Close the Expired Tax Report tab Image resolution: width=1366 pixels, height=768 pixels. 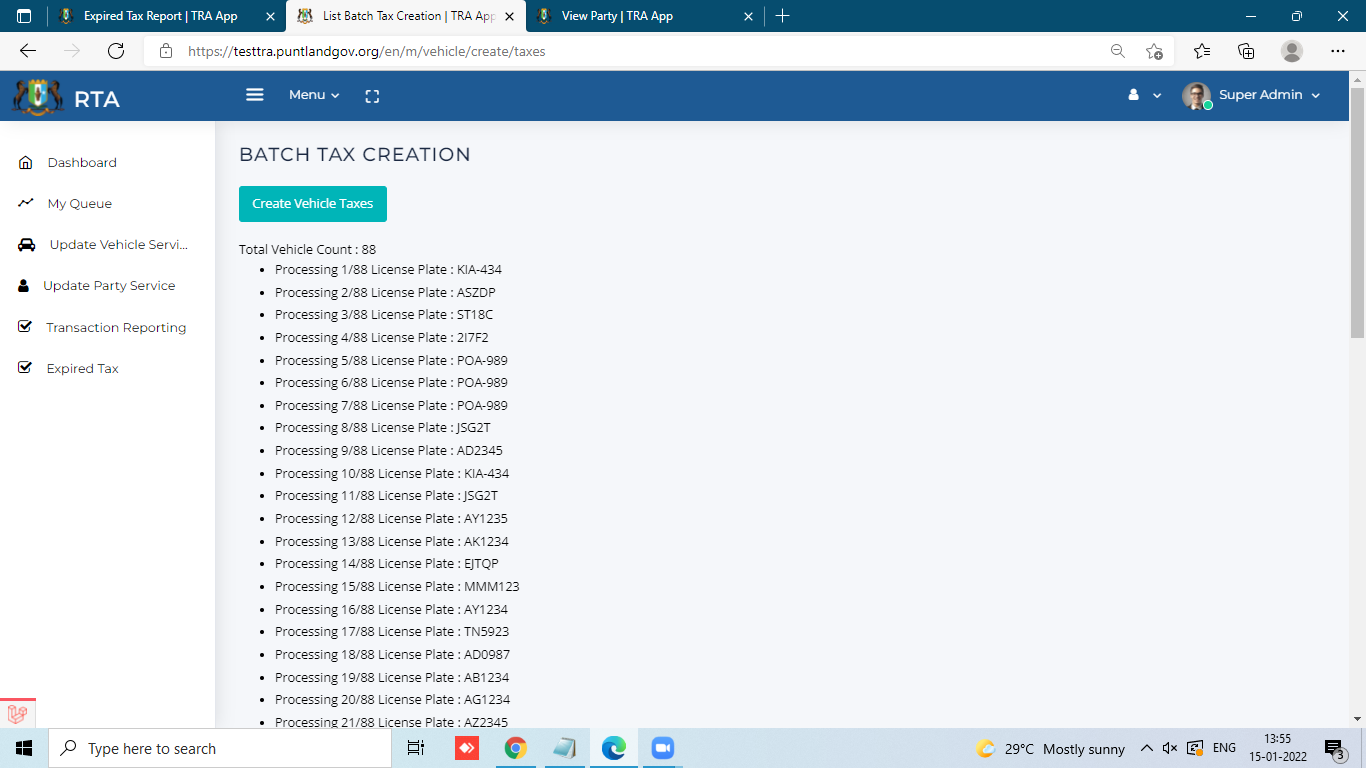270,16
